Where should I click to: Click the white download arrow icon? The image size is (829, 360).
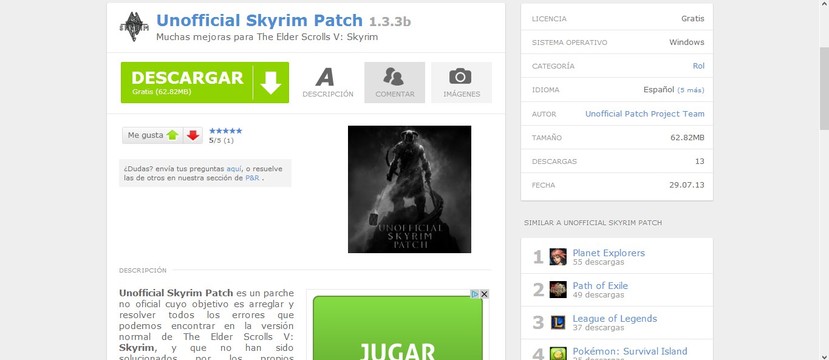(x=271, y=82)
